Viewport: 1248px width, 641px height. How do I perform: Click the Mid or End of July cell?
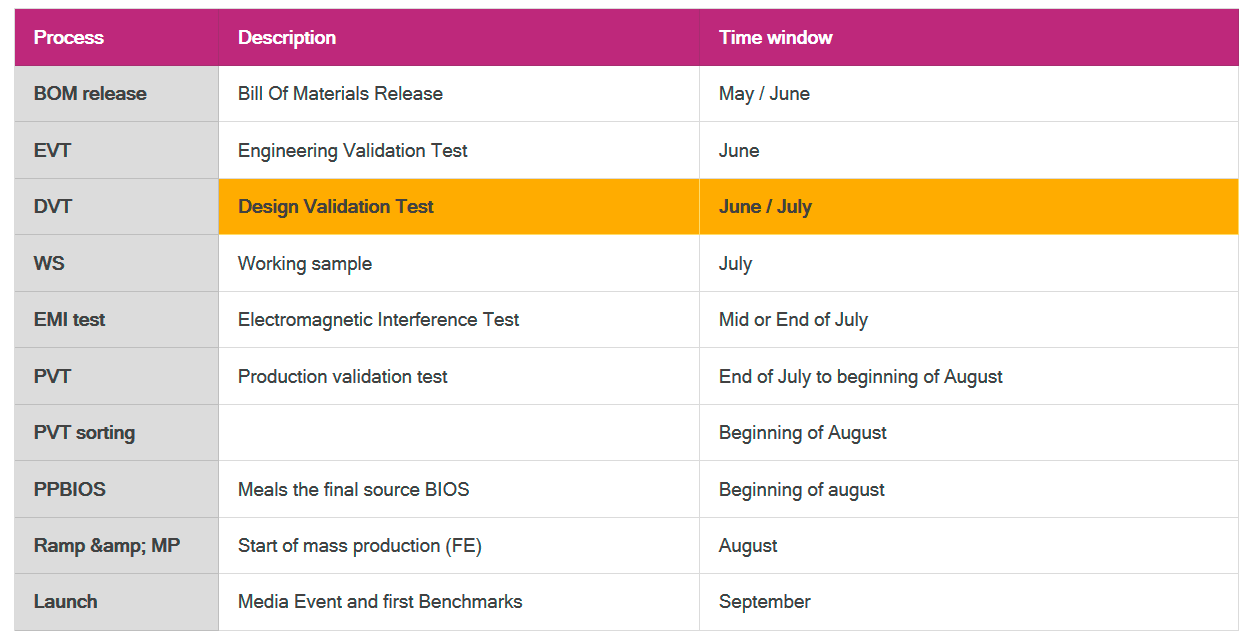[793, 320]
